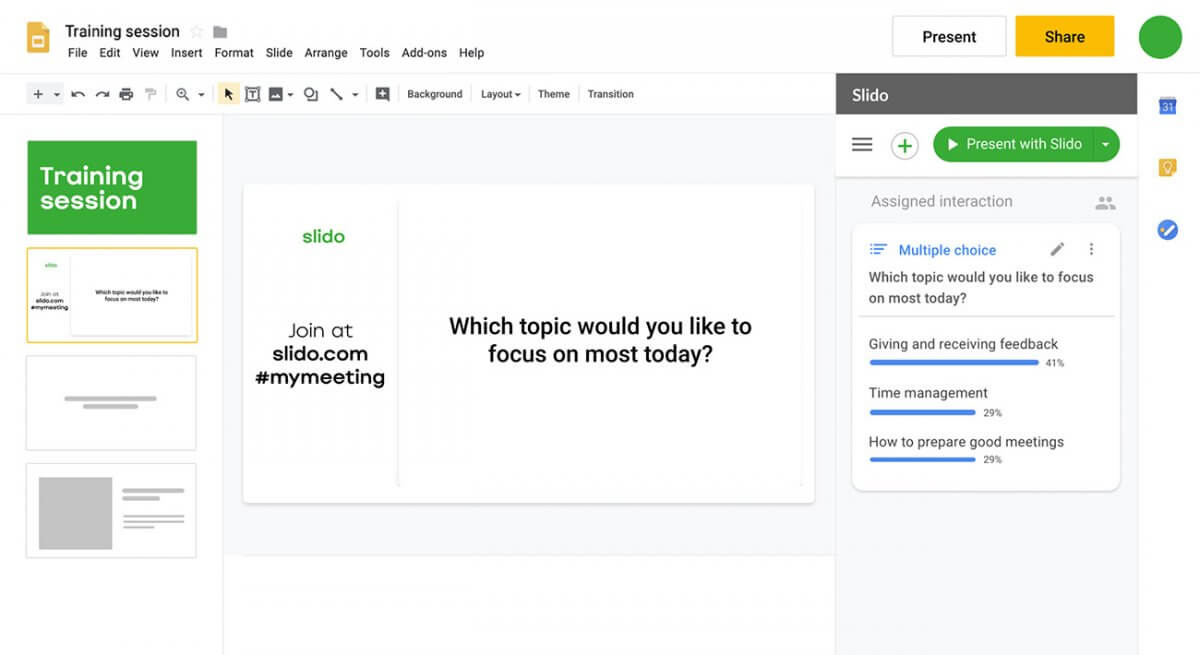Screen dimensions: 1200x655
Task: Open the Present with Slido dropdown arrow
Action: (1105, 144)
